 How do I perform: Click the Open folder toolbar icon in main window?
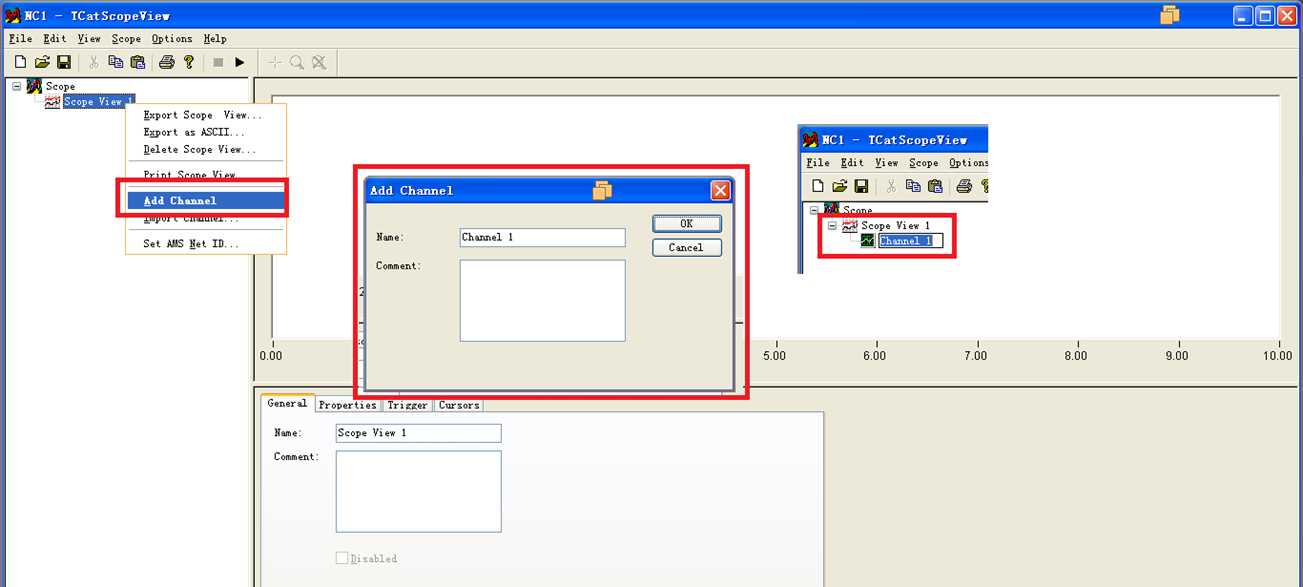[42, 62]
